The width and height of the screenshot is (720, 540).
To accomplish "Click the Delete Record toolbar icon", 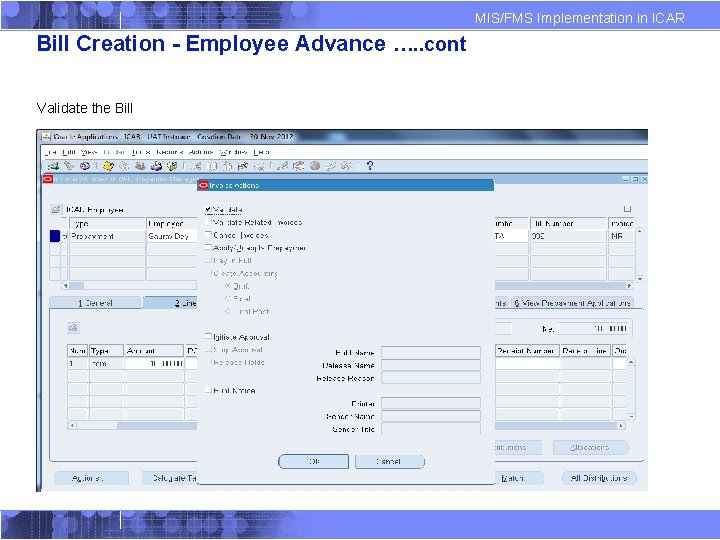I will pos(259,166).
